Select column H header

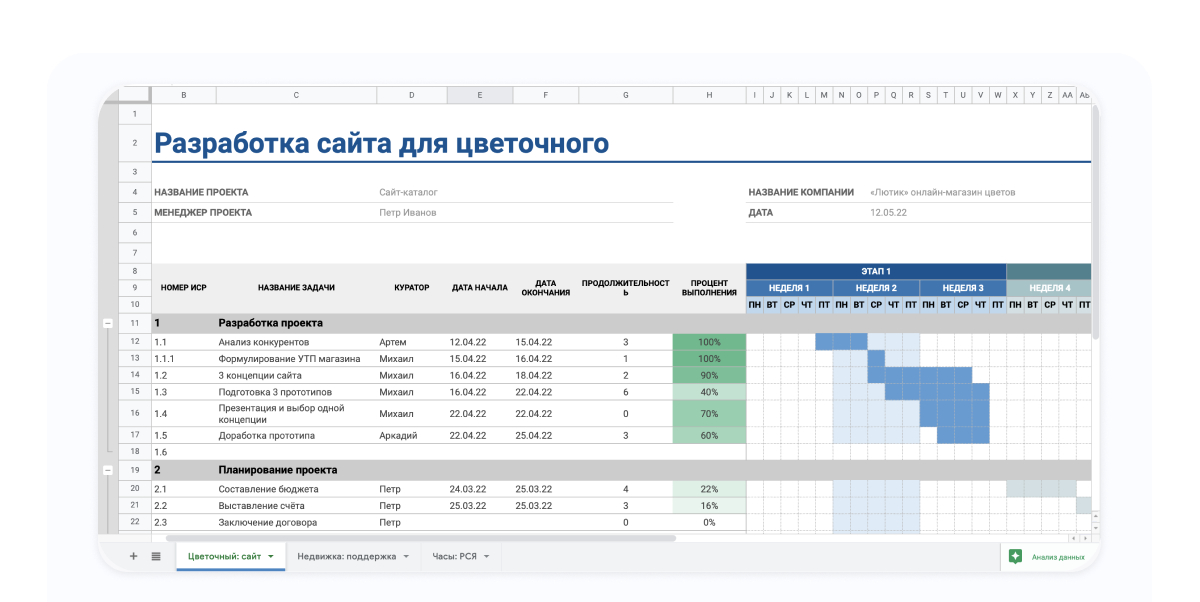coord(709,95)
